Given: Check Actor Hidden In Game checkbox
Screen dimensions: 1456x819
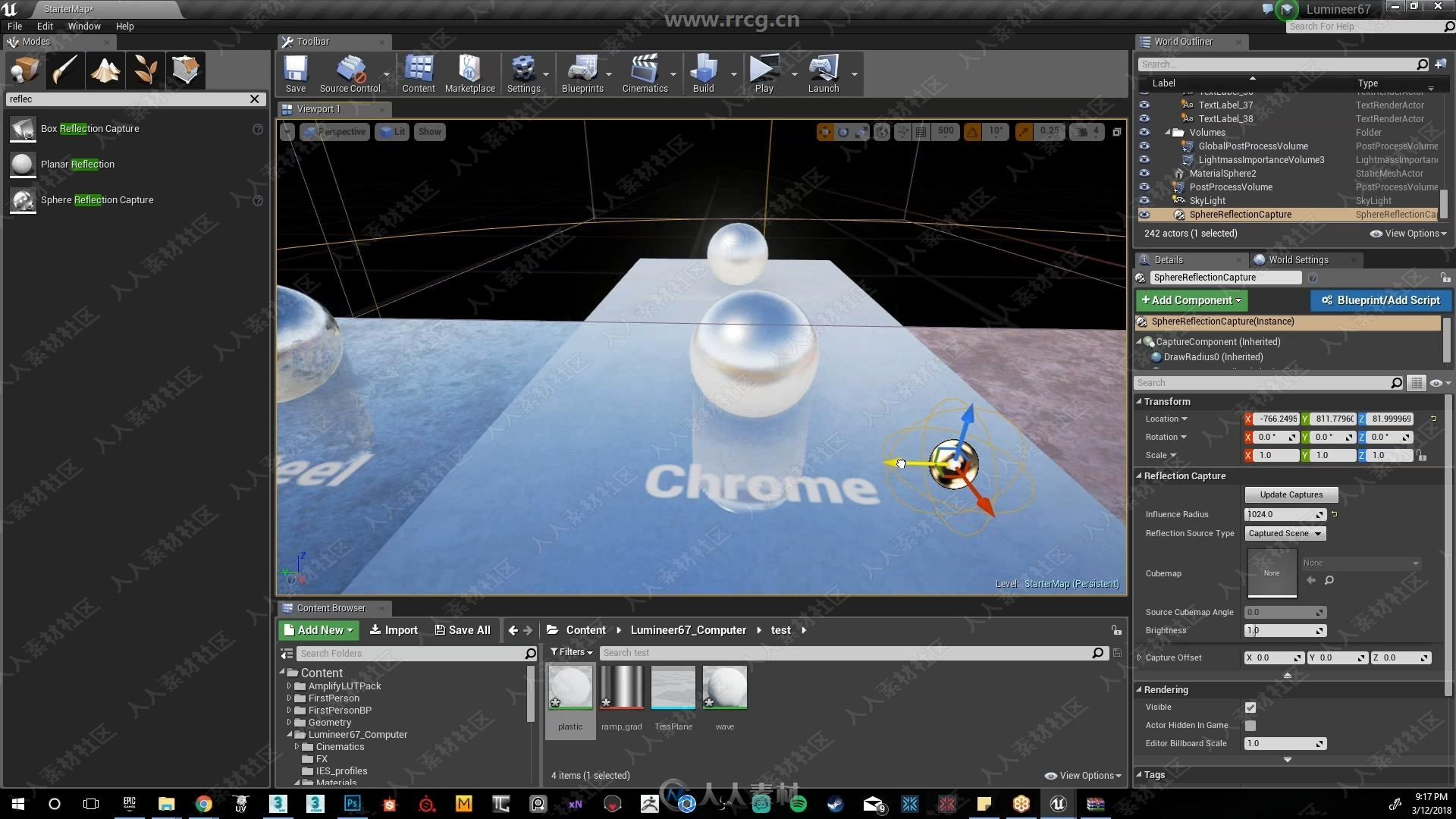Looking at the screenshot, I should click(x=1250, y=726).
